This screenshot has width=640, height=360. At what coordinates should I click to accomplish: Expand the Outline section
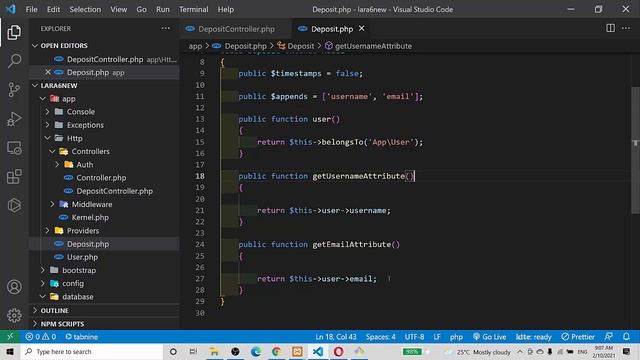(54, 310)
